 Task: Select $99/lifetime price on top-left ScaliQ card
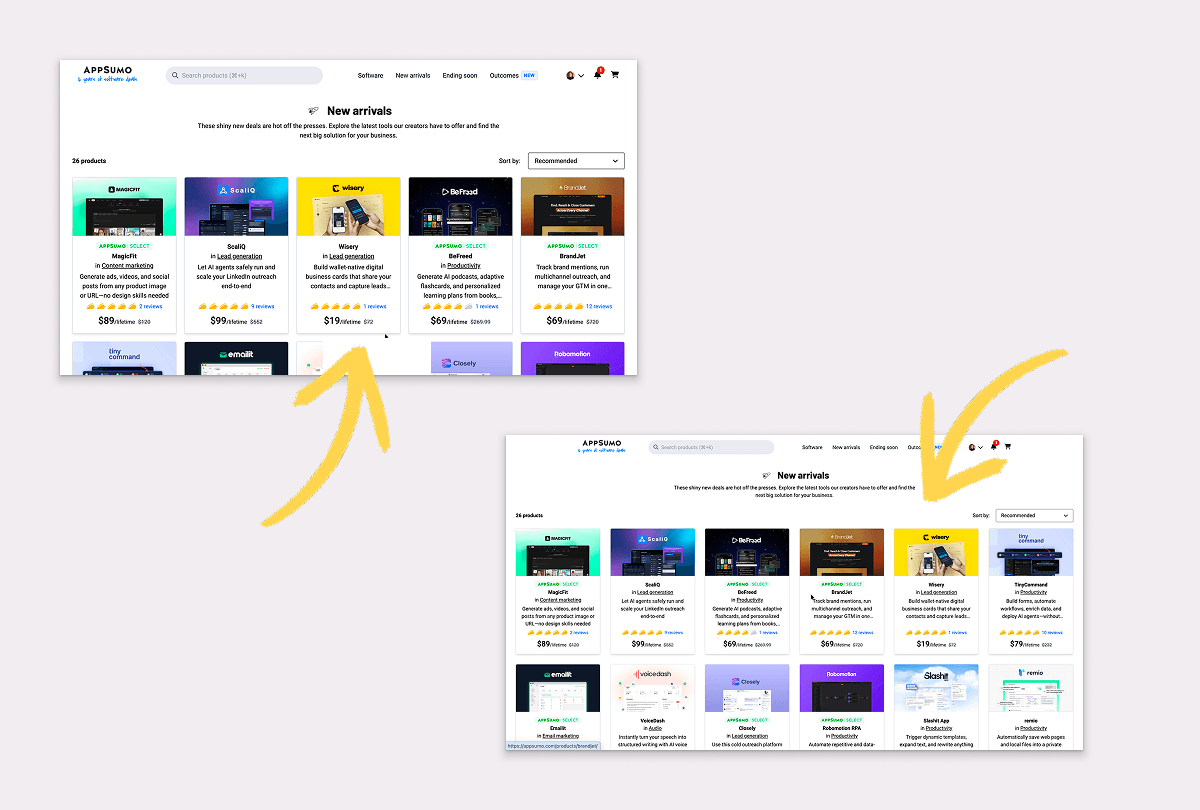[229, 321]
